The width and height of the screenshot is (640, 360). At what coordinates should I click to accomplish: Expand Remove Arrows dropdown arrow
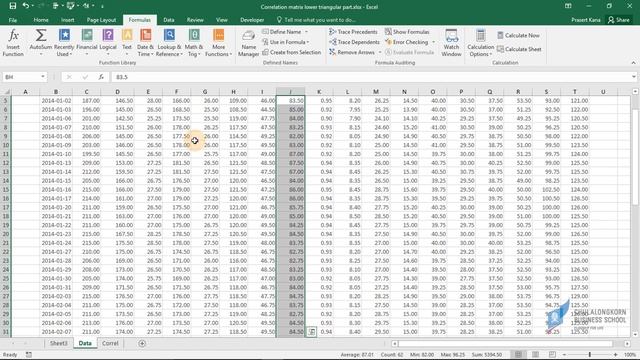(380, 52)
